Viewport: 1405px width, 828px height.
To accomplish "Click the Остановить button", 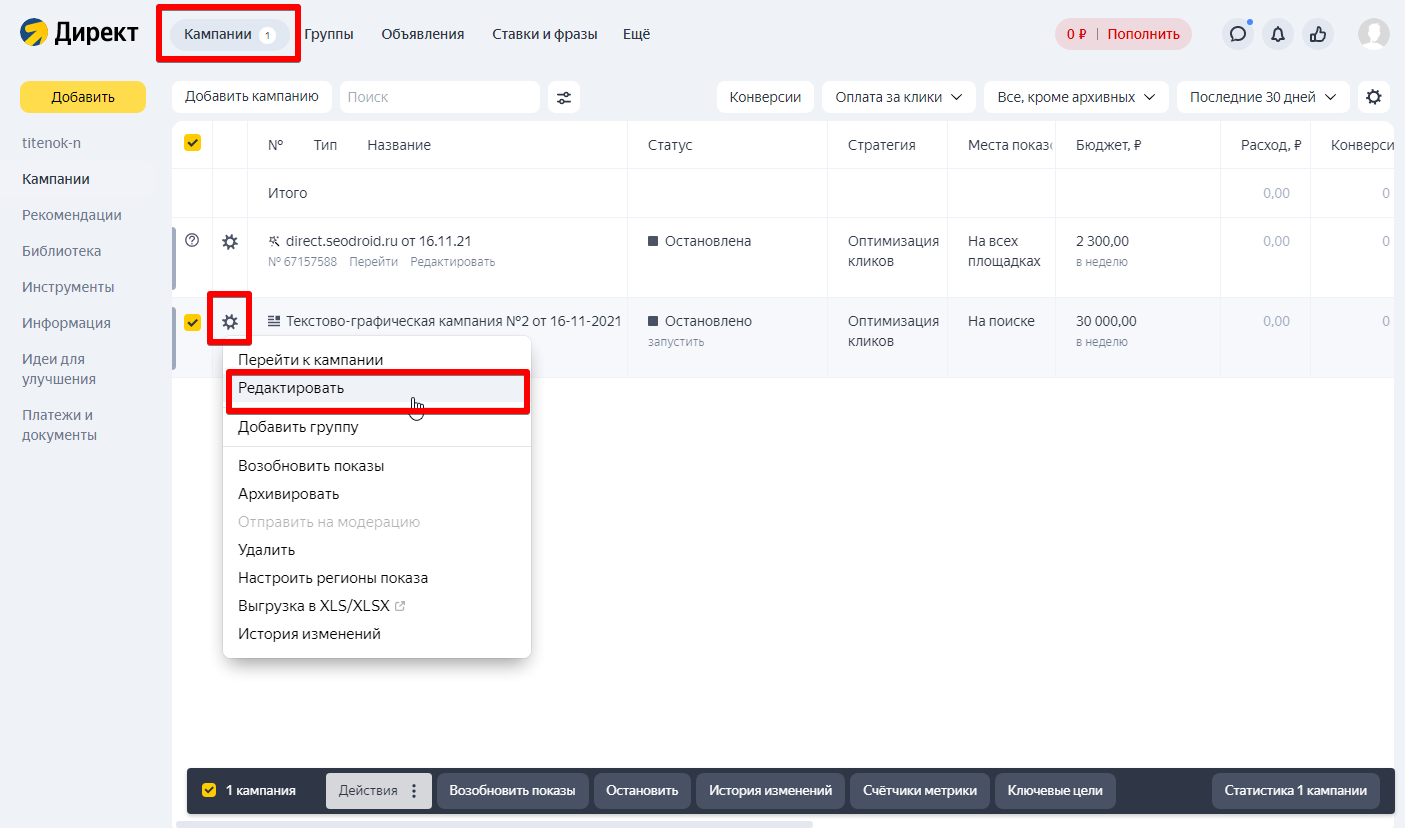I will pyautogui.click(x=642, y=790).
